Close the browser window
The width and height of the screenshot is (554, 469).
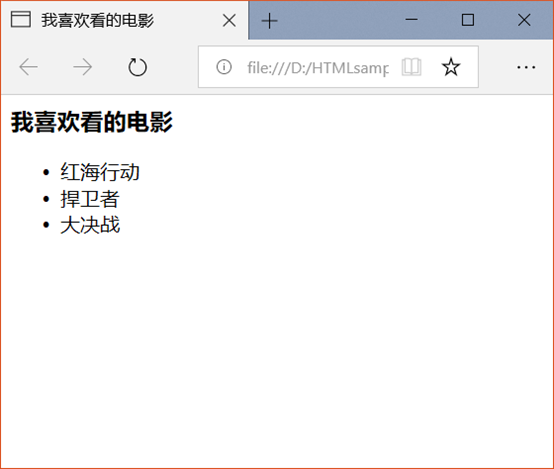pyautogui.click(x=524, y=20)
